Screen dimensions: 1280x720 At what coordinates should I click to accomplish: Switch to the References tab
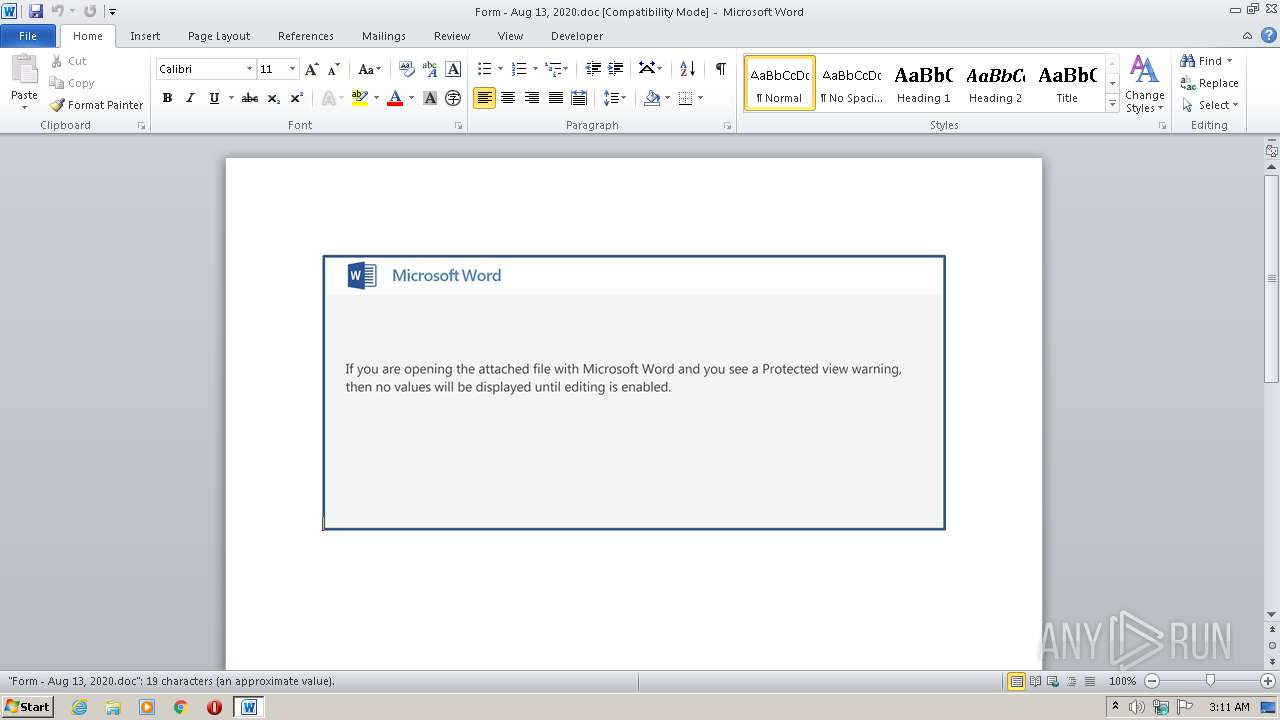[x=306, y=36]
